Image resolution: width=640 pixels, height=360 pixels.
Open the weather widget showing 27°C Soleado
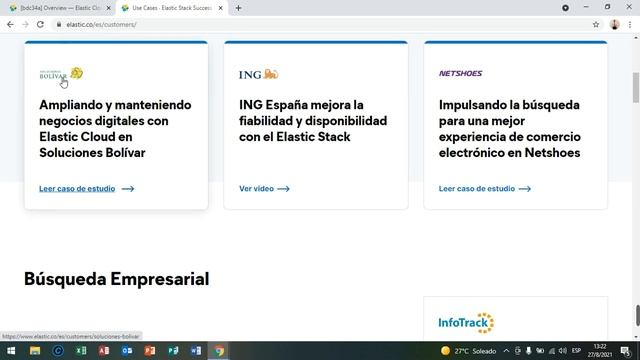(469, 351)
